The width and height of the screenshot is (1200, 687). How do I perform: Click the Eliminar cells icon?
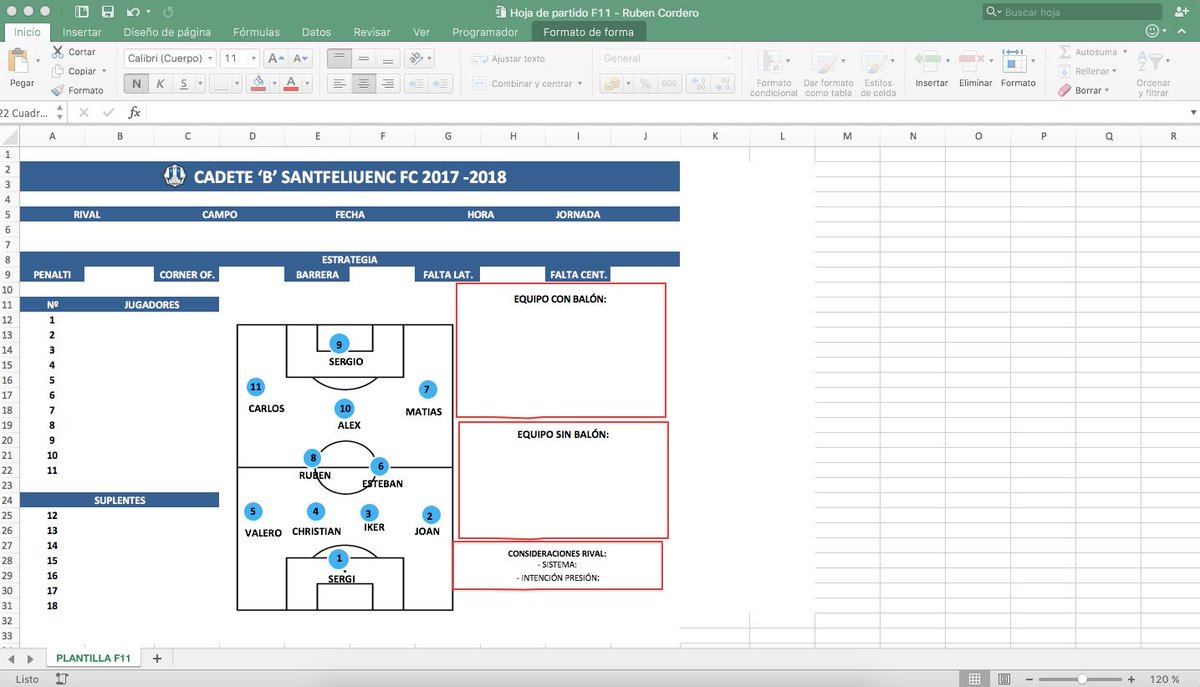point(974,60)
